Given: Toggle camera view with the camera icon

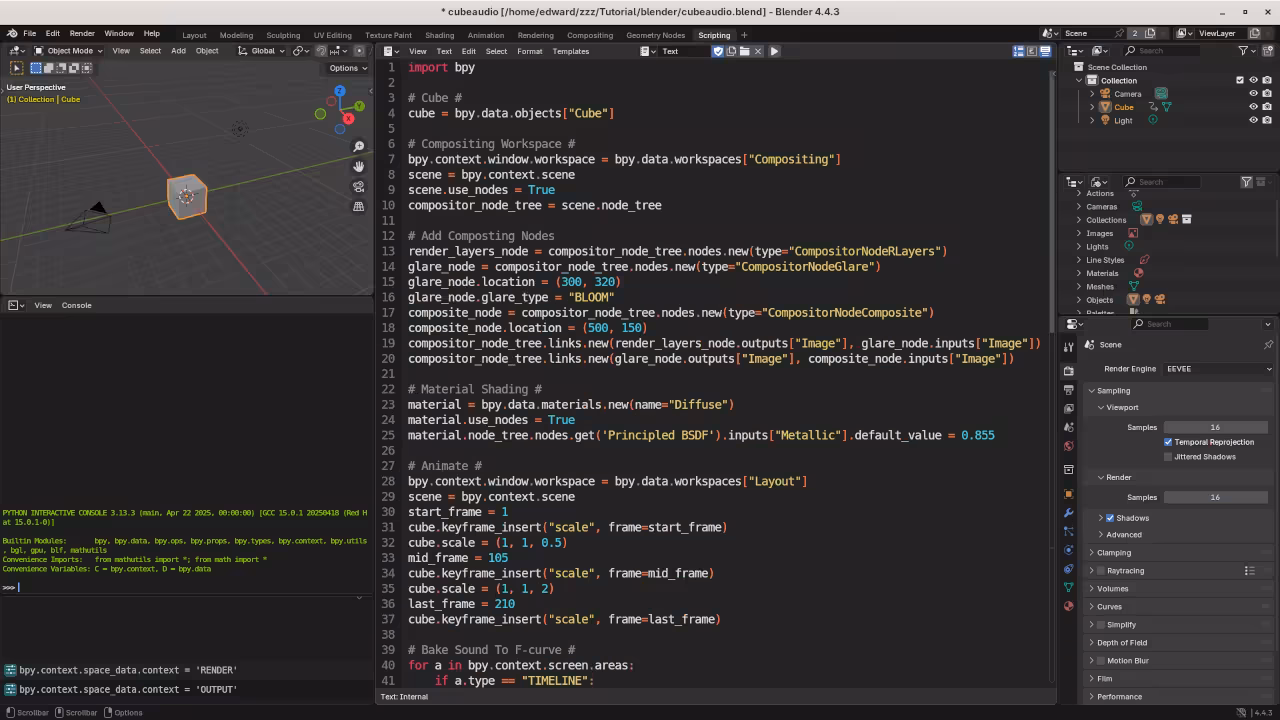Looking at the screenshot, I should coord(359,186).
